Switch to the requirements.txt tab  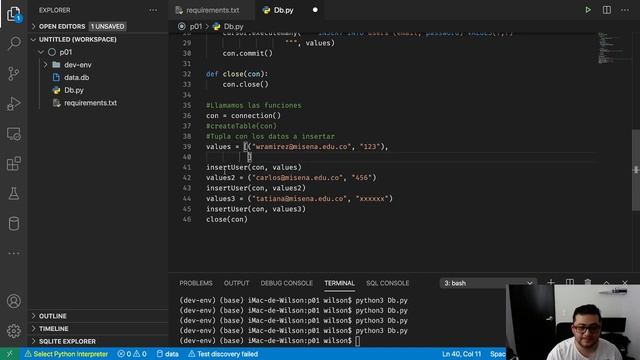(x=212, y=10)
